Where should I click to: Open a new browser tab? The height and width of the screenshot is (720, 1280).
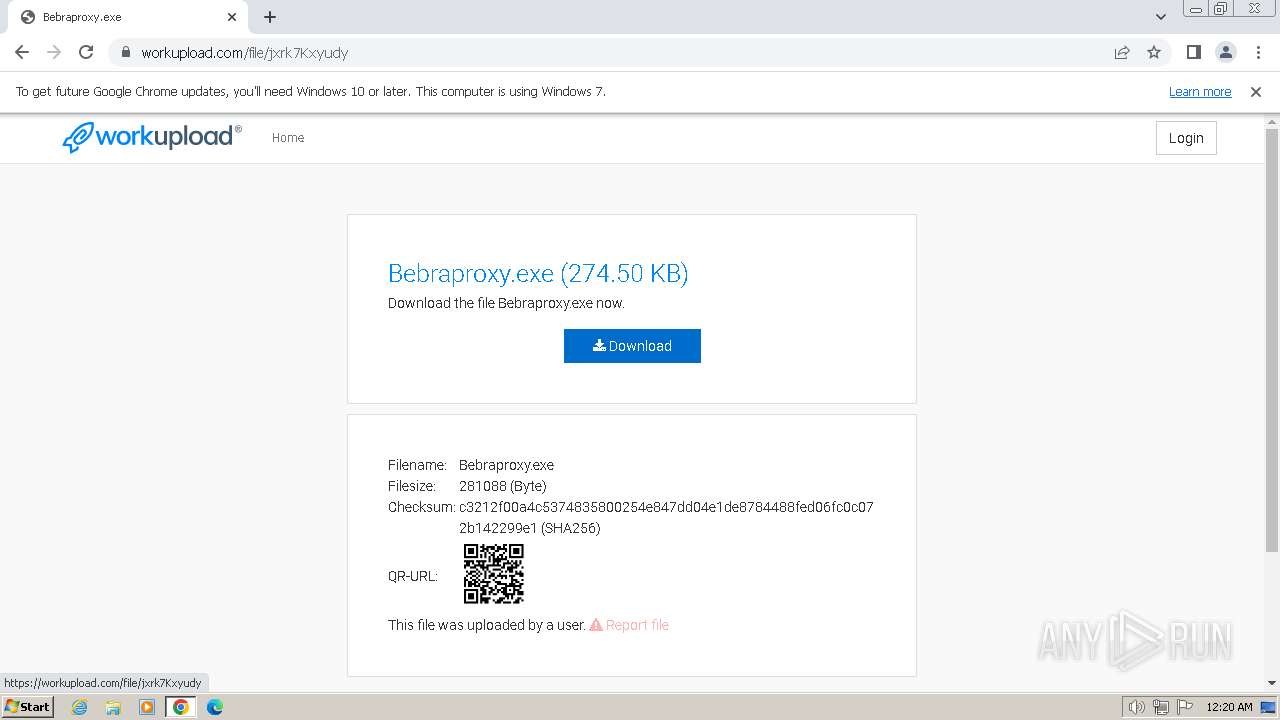point(270,17)
